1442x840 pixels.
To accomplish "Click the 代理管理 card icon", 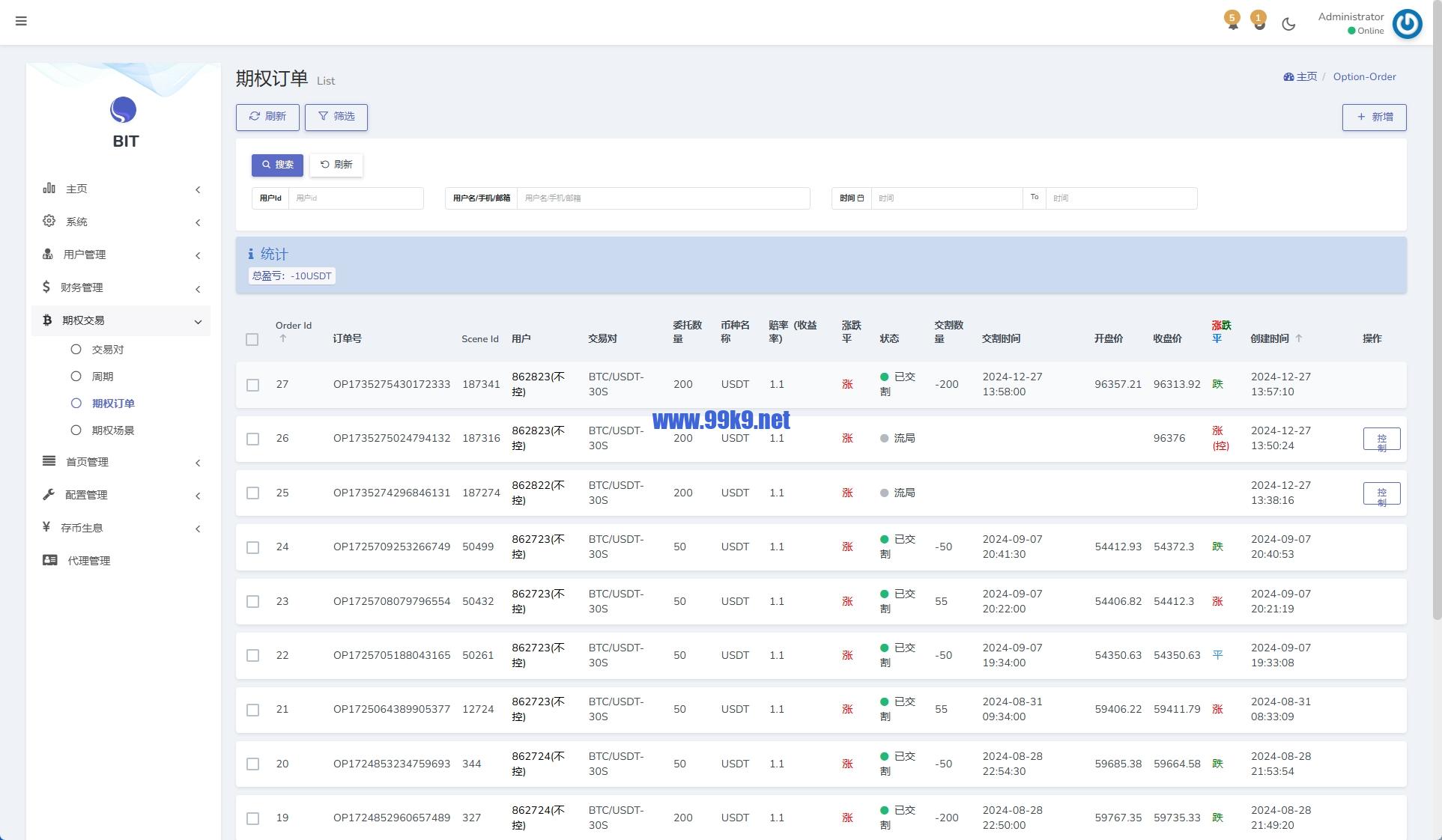I will pyautogui.click(x=50, y=560).
